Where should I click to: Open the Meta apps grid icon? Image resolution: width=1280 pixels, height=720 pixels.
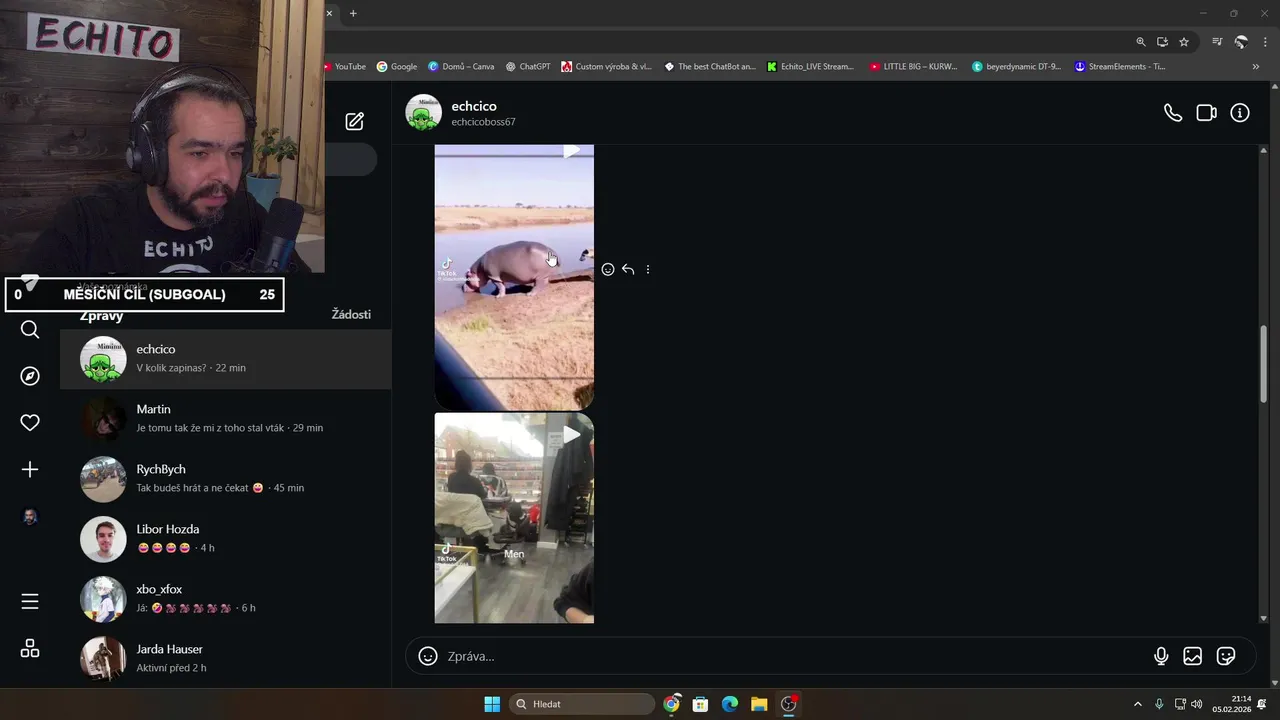pyautogui.click(x=30, y=648)
